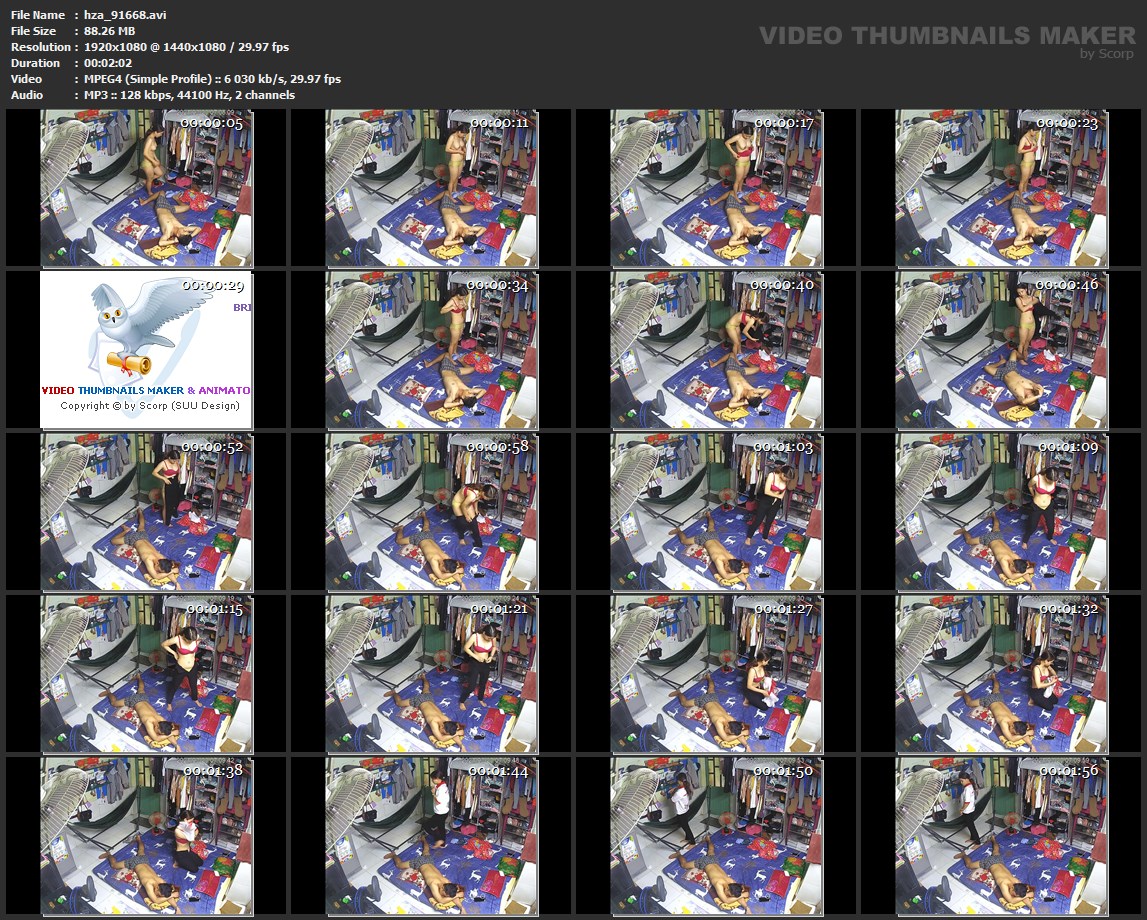Select the thumbnail stamped 00:00:58
The width and height of the screenshot is (1147, 920).
click(x=431, y=512)
